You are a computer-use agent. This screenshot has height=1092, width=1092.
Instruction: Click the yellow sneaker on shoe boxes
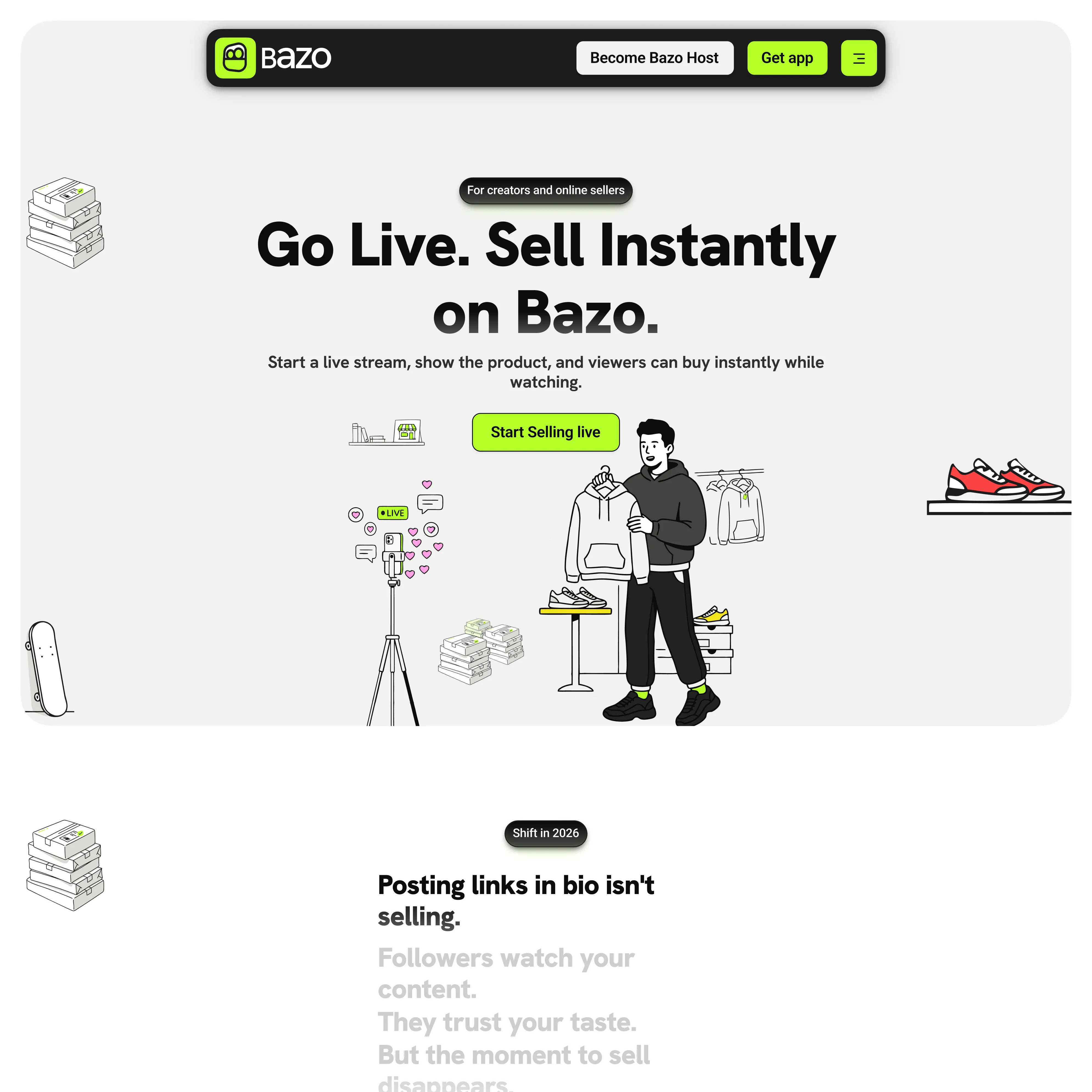[711, 615]
